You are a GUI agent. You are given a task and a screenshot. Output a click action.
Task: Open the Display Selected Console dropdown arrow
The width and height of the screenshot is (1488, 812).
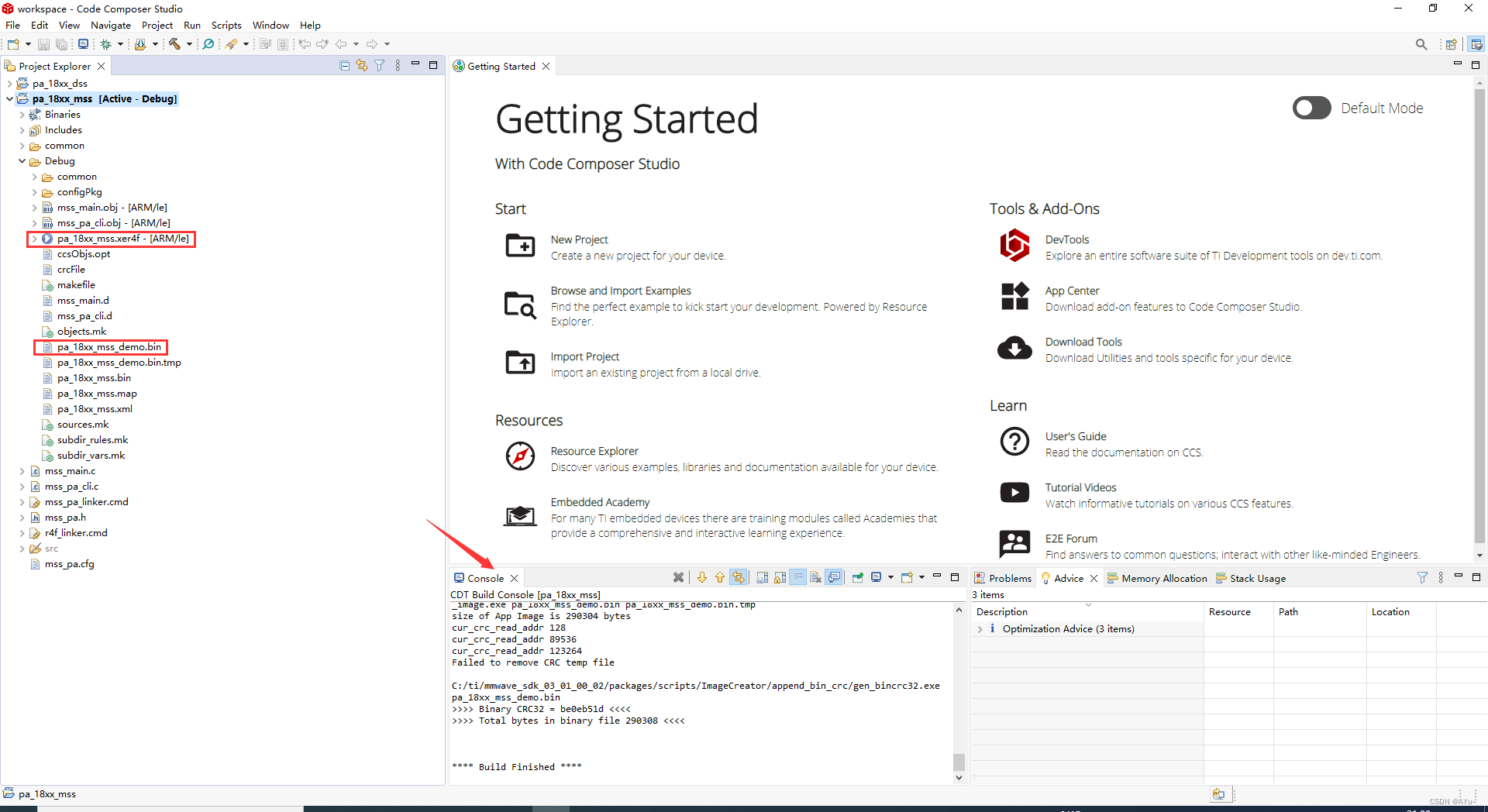890,577
